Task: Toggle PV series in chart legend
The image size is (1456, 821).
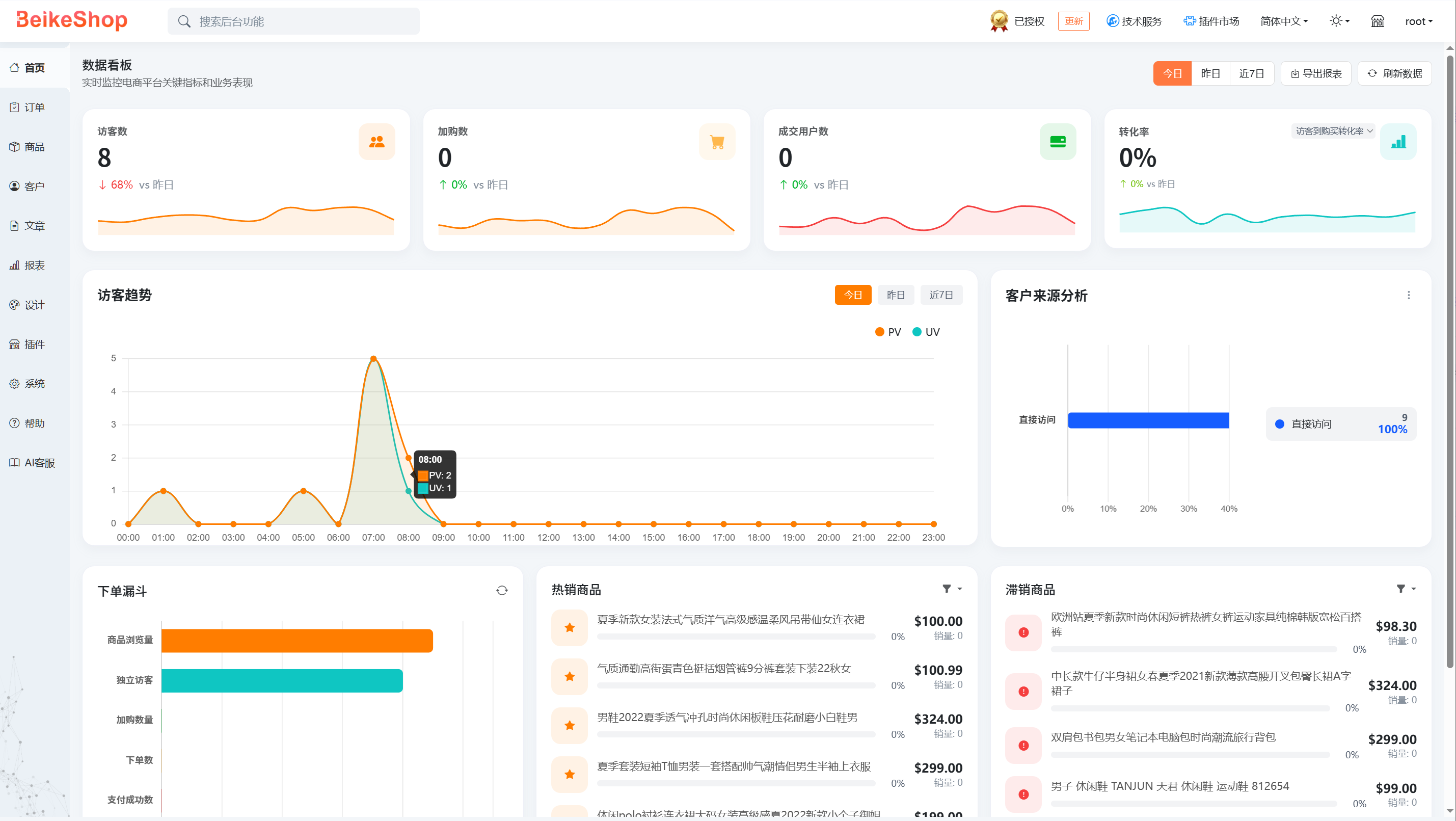Action: tap(888, 332)
